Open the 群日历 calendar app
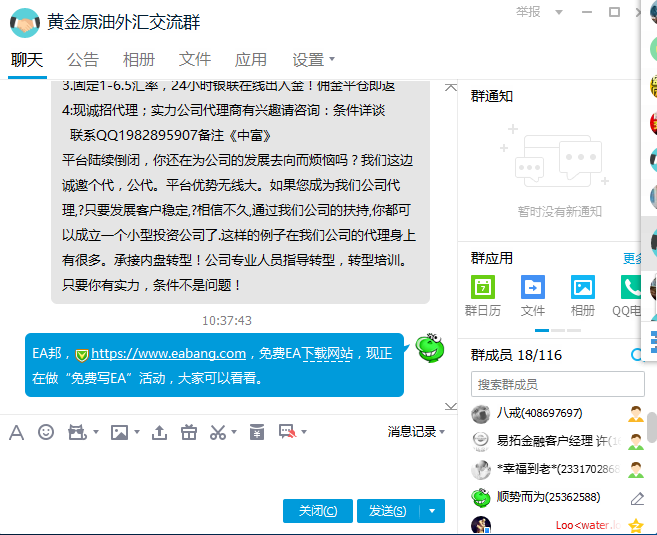This screenshot has height=535, width=657. click(483, 287)
